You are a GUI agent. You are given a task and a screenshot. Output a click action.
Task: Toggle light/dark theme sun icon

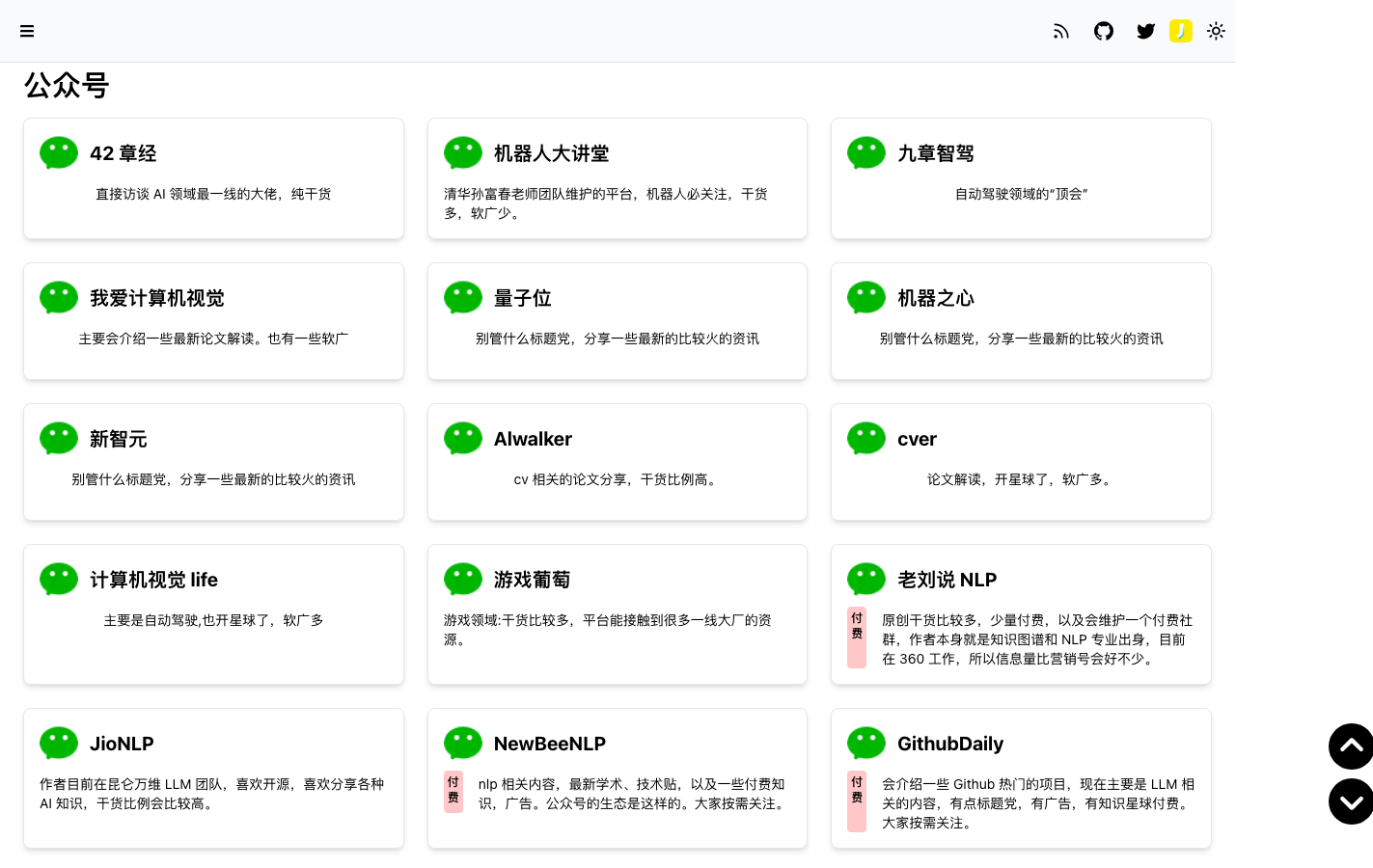(1216, 31)
